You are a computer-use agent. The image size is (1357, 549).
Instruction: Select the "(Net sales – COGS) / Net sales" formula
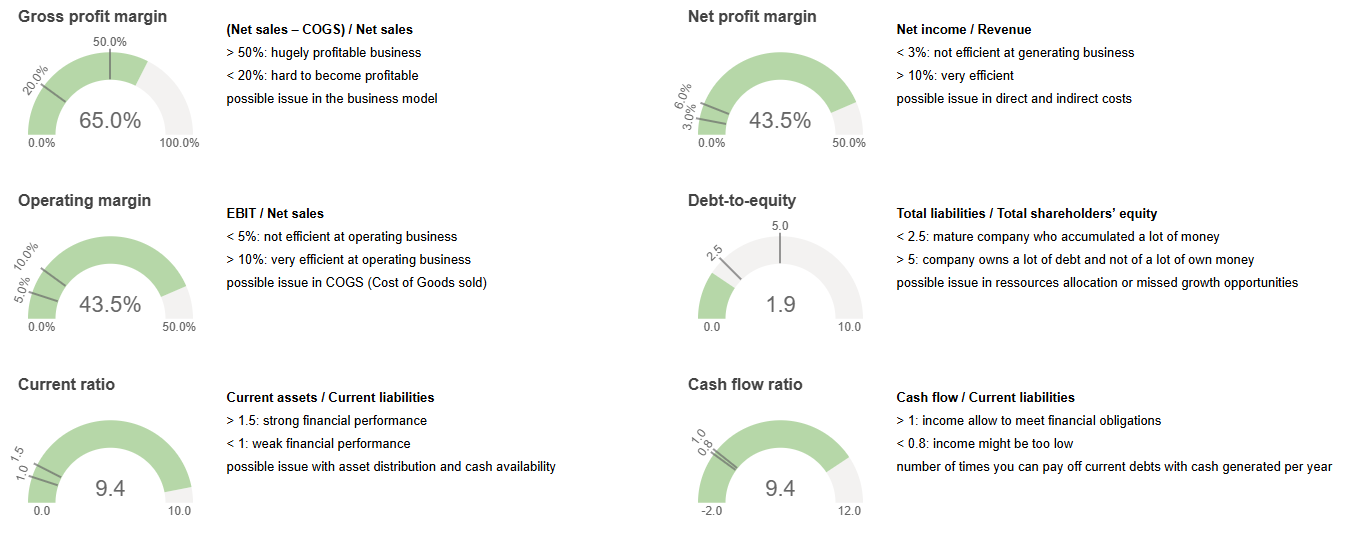pos(319,30)
